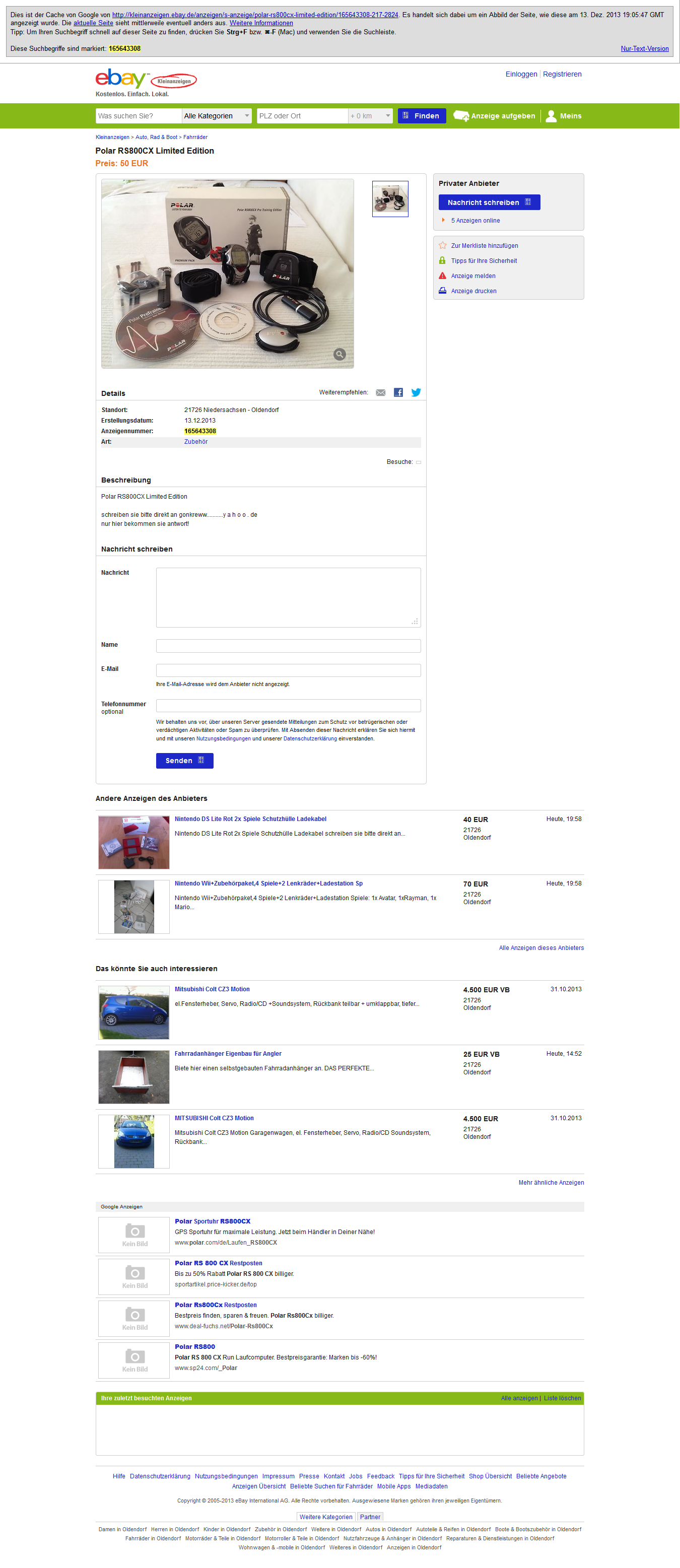Open the Polar Sportuhr RS800CX ad
Image resolution: width=680 pixels, height=1568 pixels.
[213, 1221]
